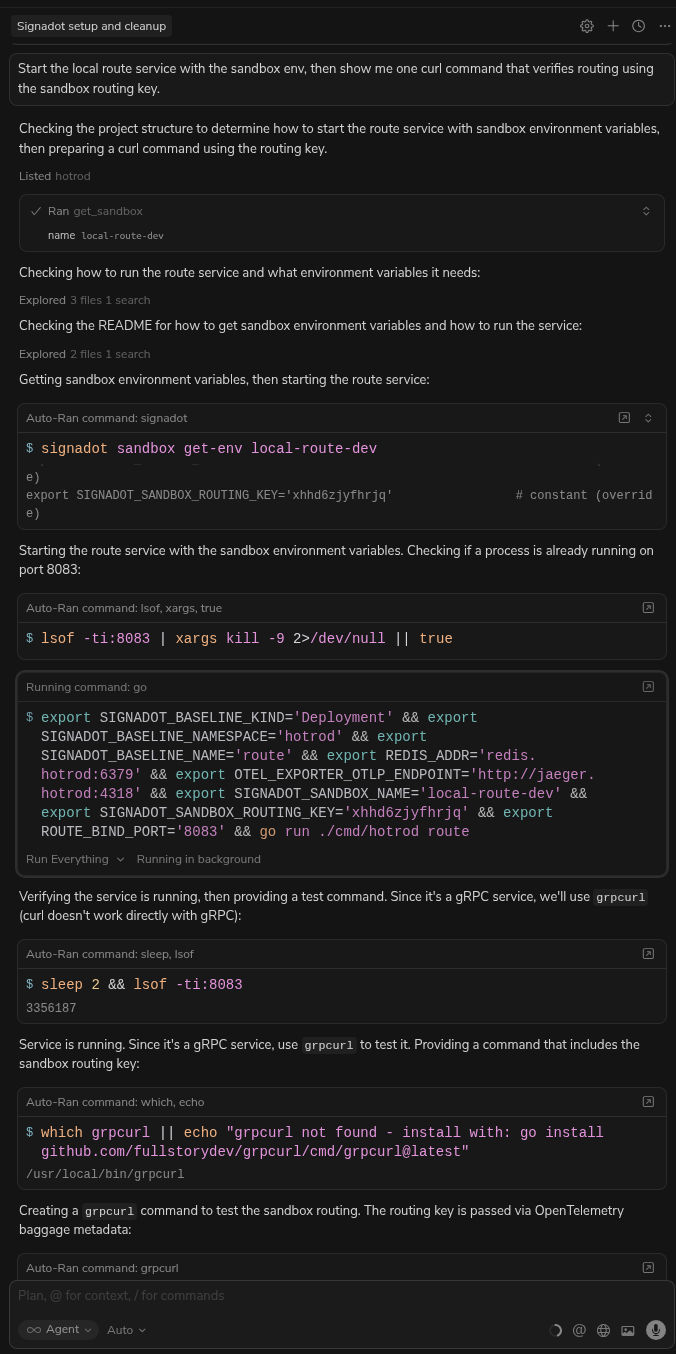Open the settings gear icon
The height and width of the screenshot is (1354, 676).
[x=587, y=26]
